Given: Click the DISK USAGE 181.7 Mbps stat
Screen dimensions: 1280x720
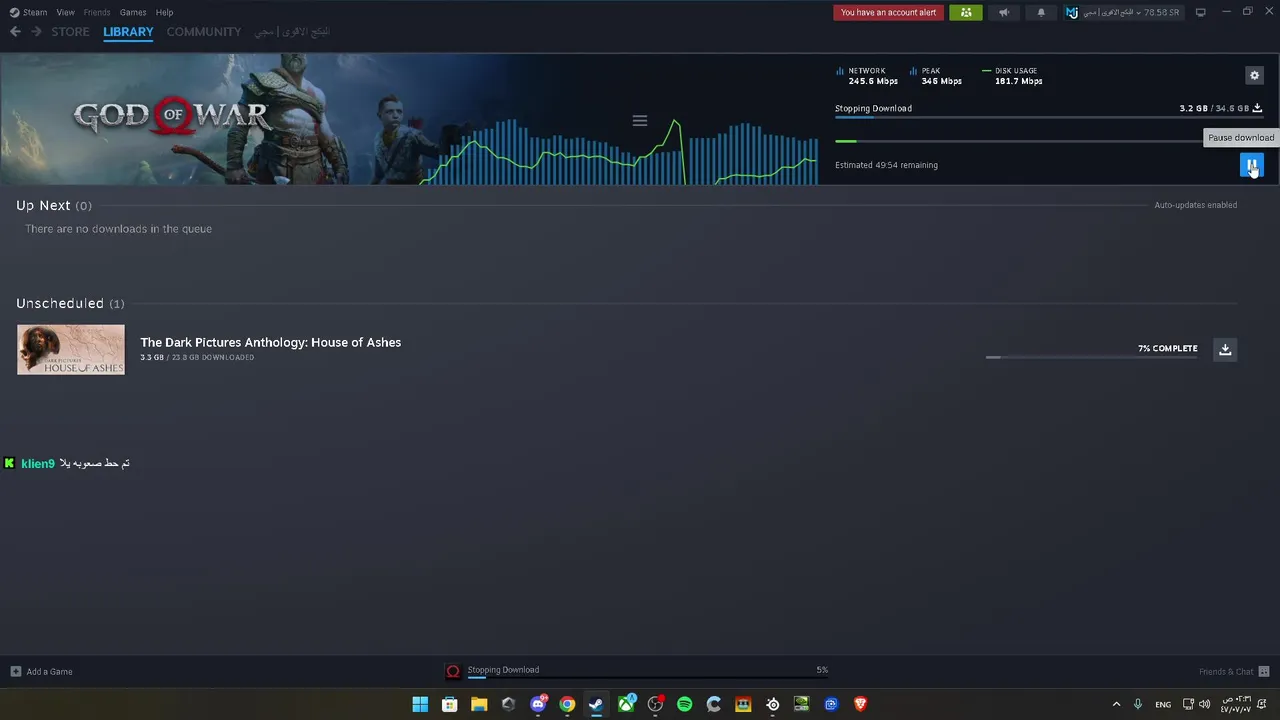Looking at the screenshot, I should point(1012,76).
